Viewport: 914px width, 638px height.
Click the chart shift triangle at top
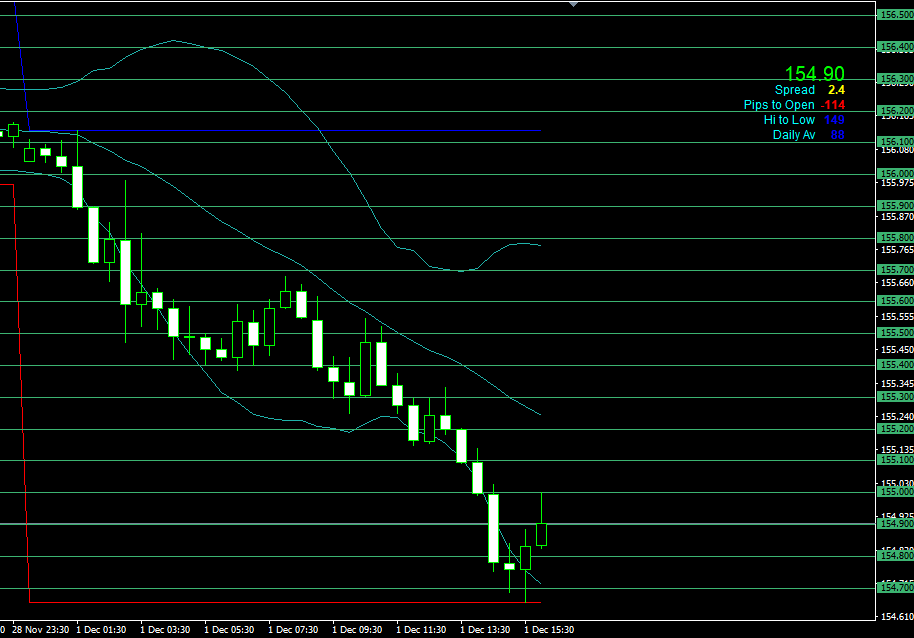[x=573, y=4]
